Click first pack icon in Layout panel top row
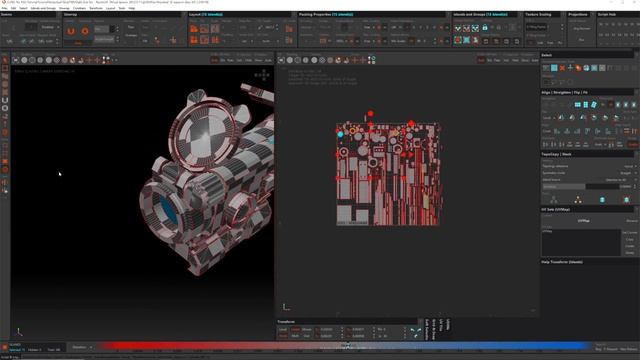The width and height of the screenshot is (640, 360). [194, 29]
